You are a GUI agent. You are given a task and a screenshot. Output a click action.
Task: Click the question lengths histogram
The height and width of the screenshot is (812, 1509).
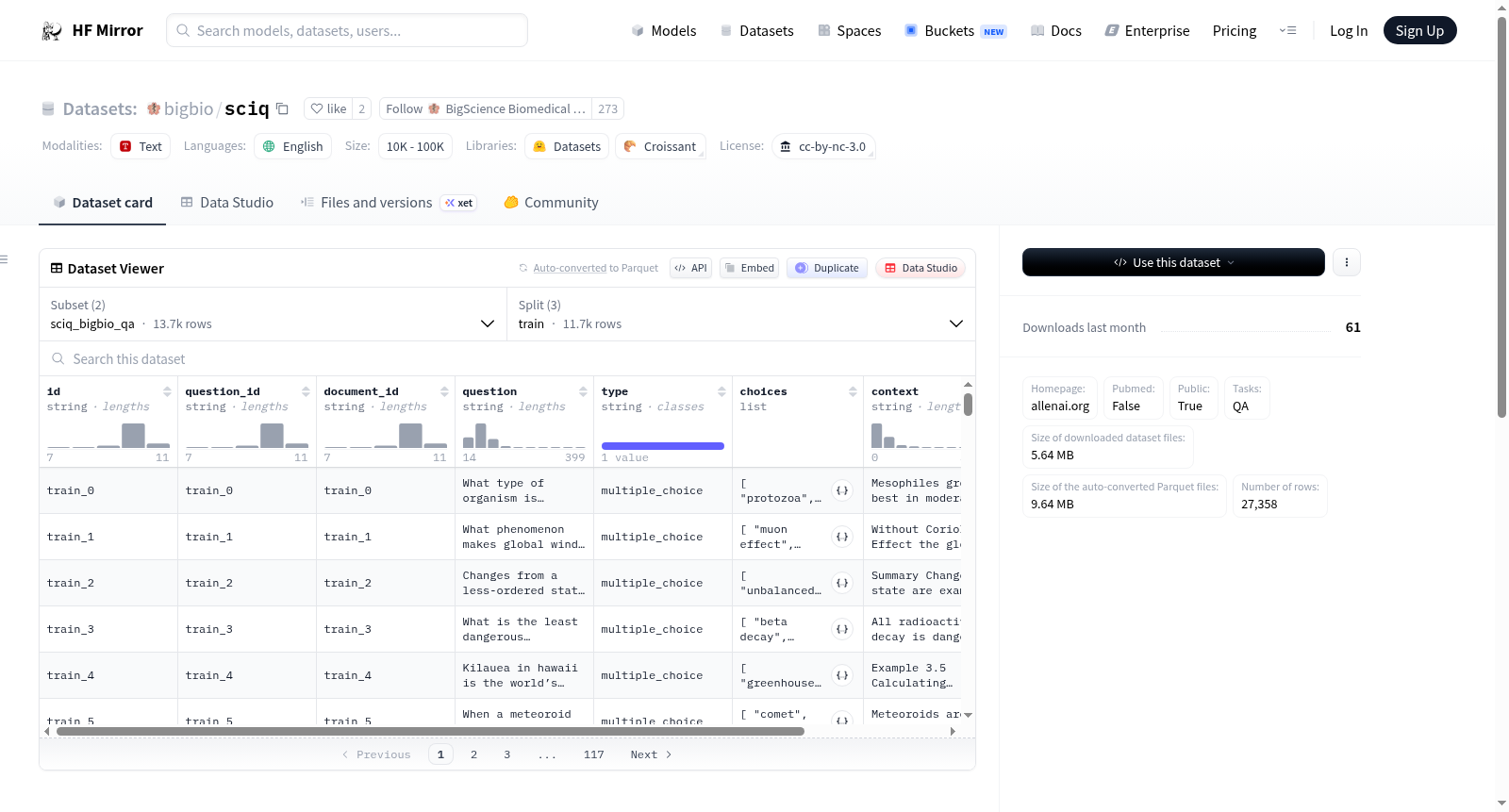coord(524,436)
